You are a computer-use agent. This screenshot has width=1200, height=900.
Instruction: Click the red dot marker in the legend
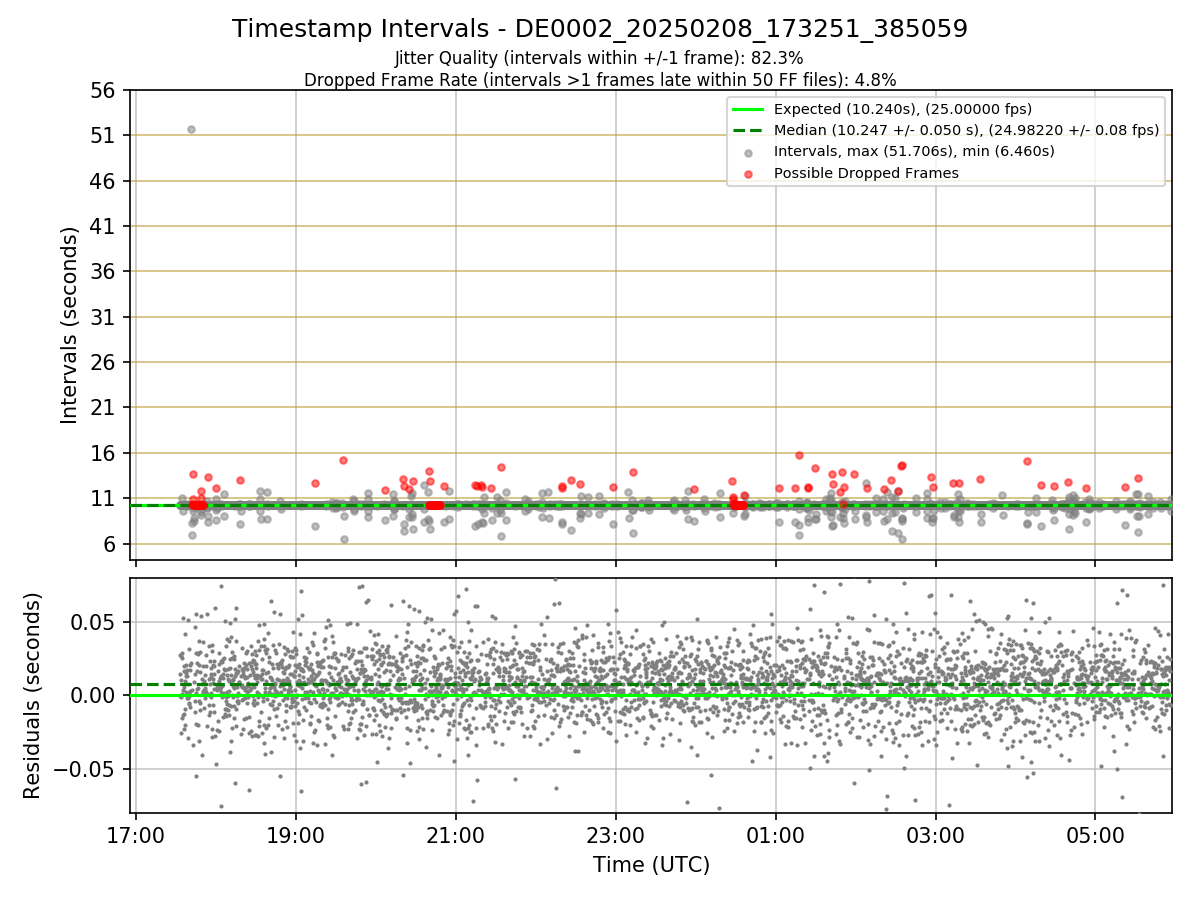(x=749, y=173)
